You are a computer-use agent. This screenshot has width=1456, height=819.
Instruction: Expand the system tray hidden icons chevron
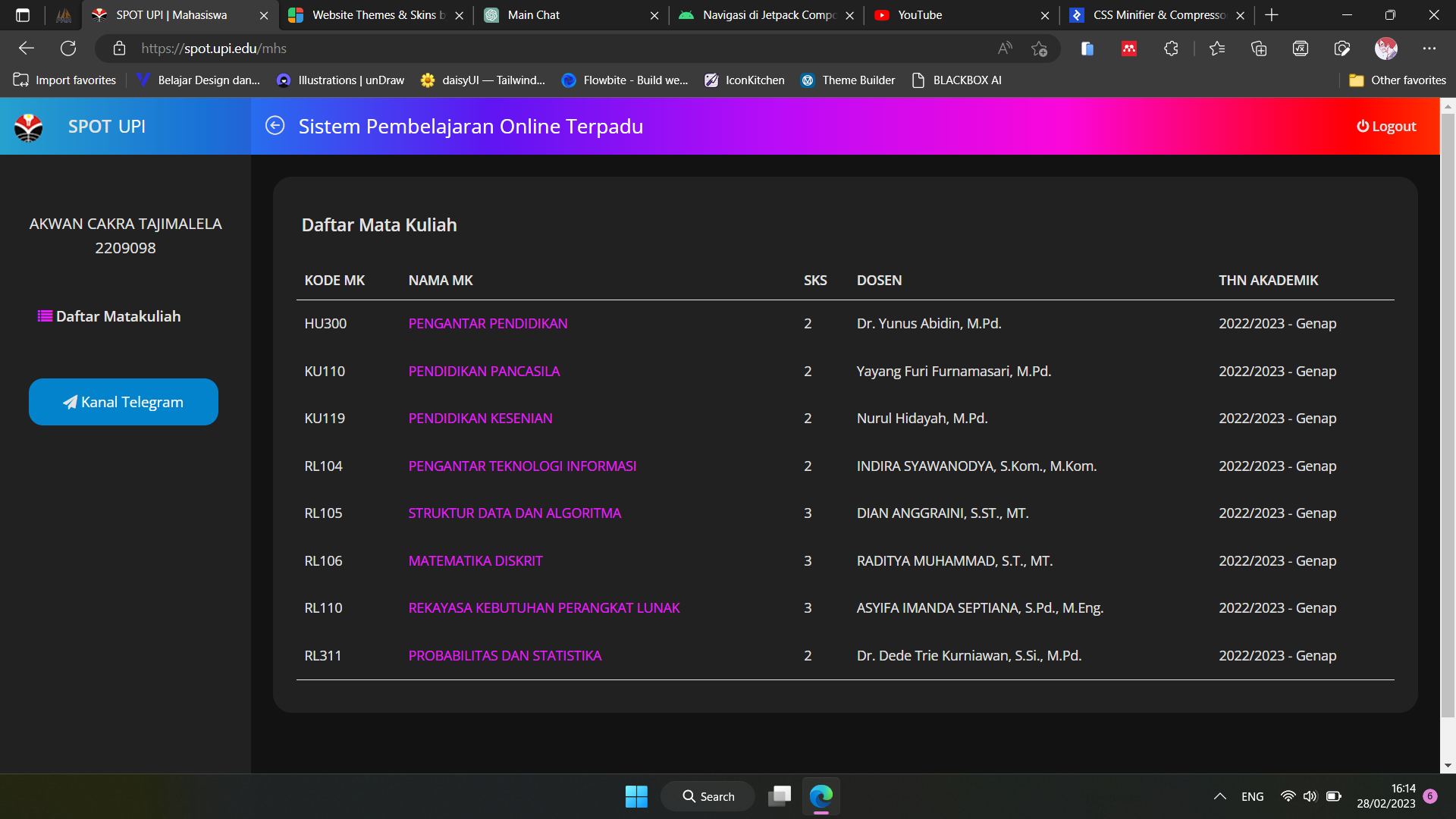coord(1219,796)
